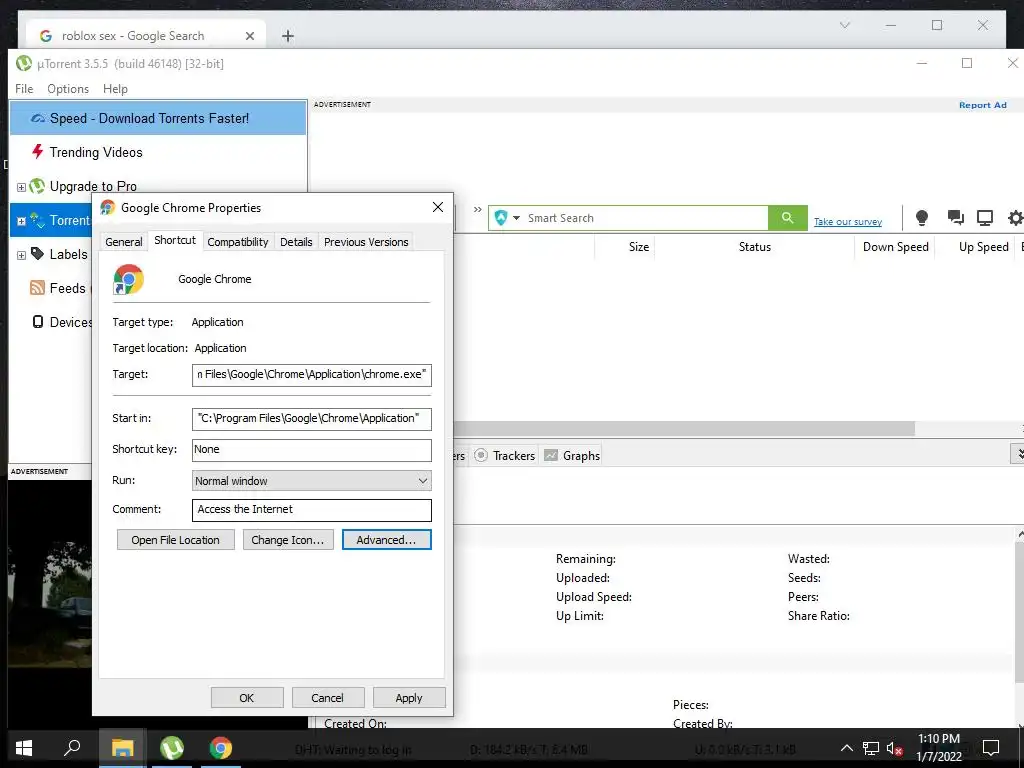Show hidden system tray icons

(846, 748)
